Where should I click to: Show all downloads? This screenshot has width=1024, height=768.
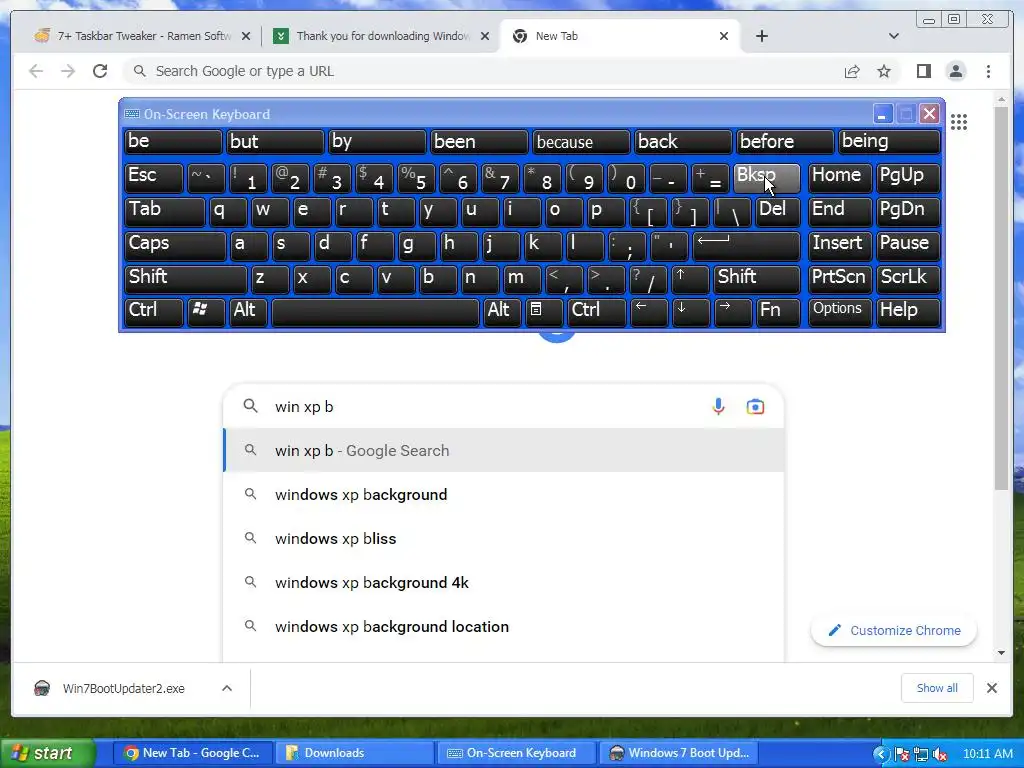(x=936, y=688)
